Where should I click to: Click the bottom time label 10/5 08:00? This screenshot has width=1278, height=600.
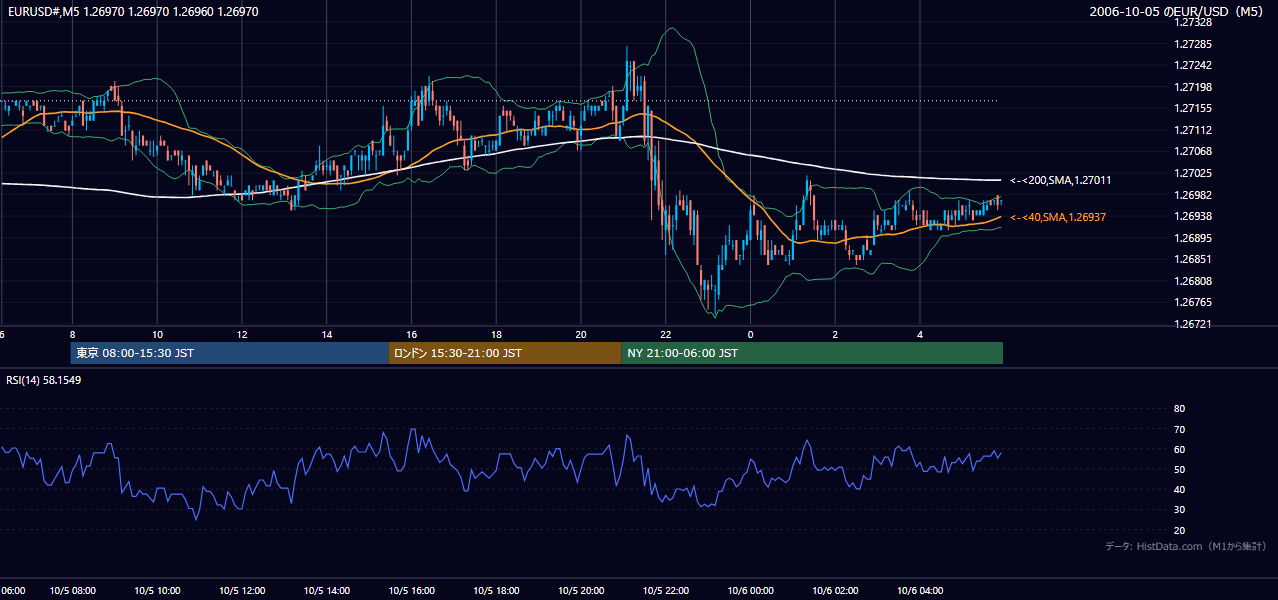(x=72, y=591)
